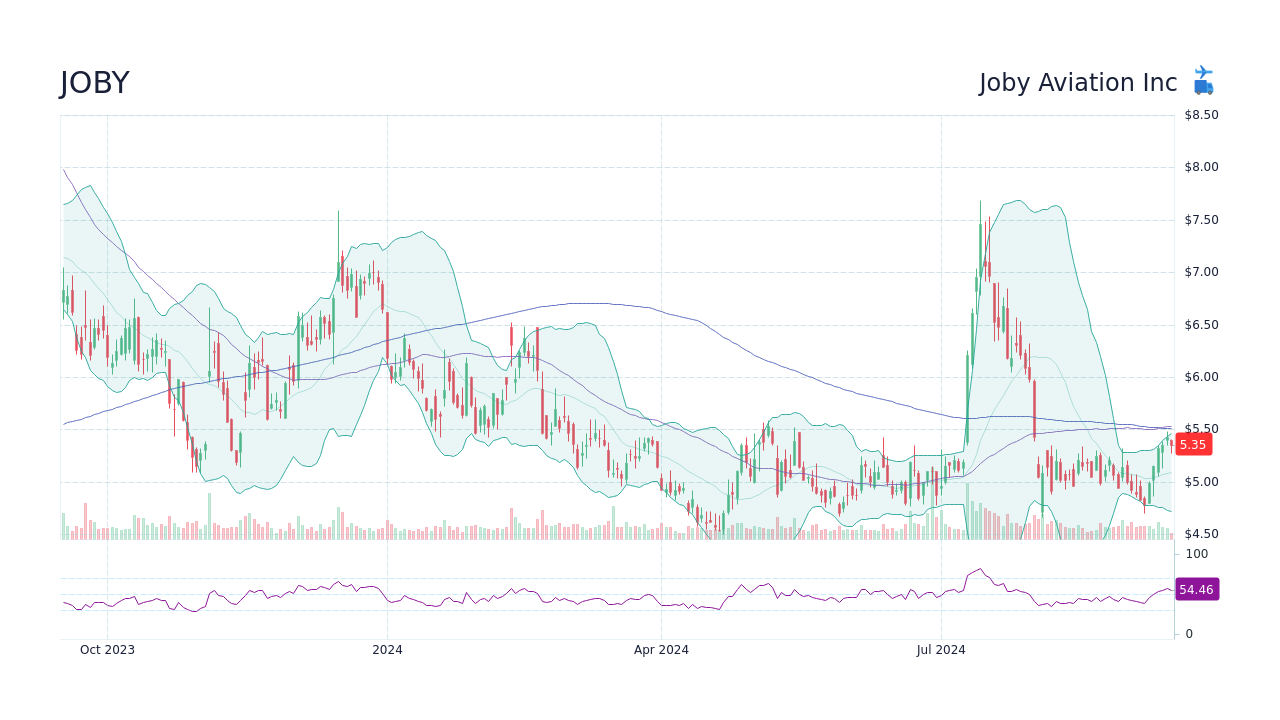Click the RSI scale 100 label
The image size is (1280, 720).
click(1197, 554)
